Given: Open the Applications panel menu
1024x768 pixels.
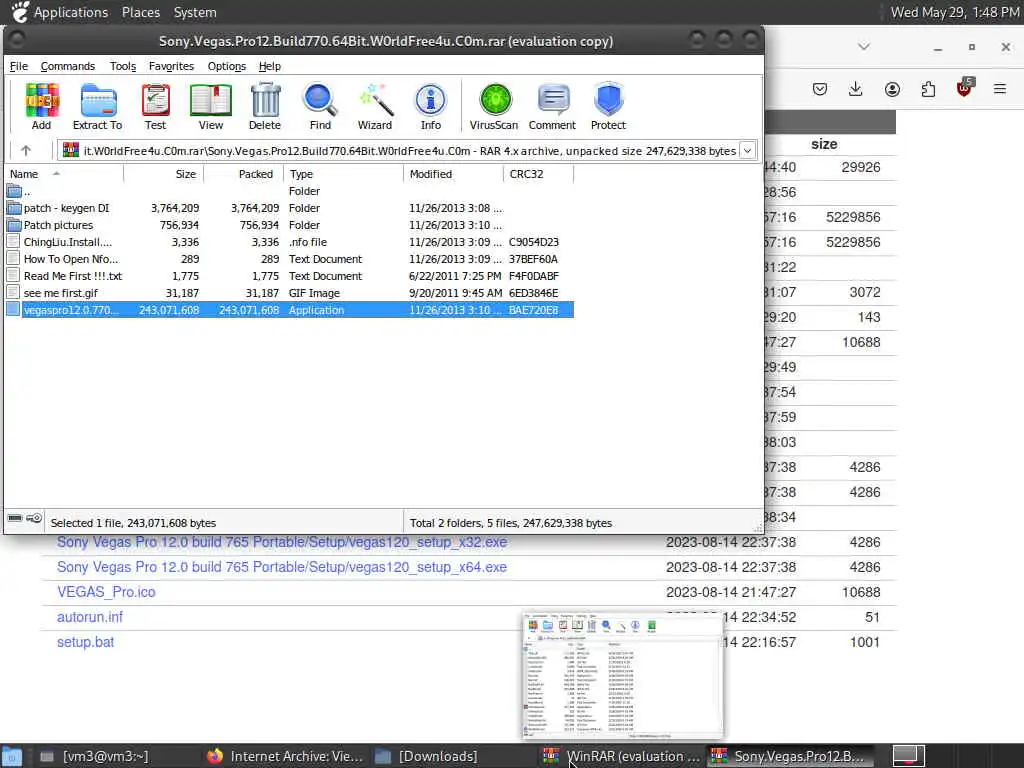Looking at the screenshot, I should click(x=71, y=12).
